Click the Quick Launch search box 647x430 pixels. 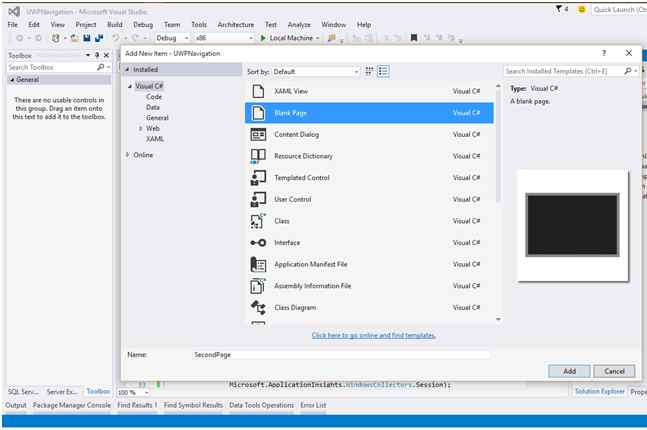click(x=619, y=9)
